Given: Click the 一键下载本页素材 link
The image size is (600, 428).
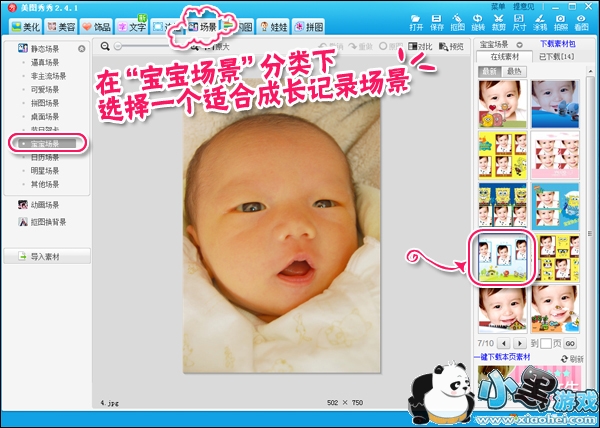Looking at the screenshot, I should 502,357.
